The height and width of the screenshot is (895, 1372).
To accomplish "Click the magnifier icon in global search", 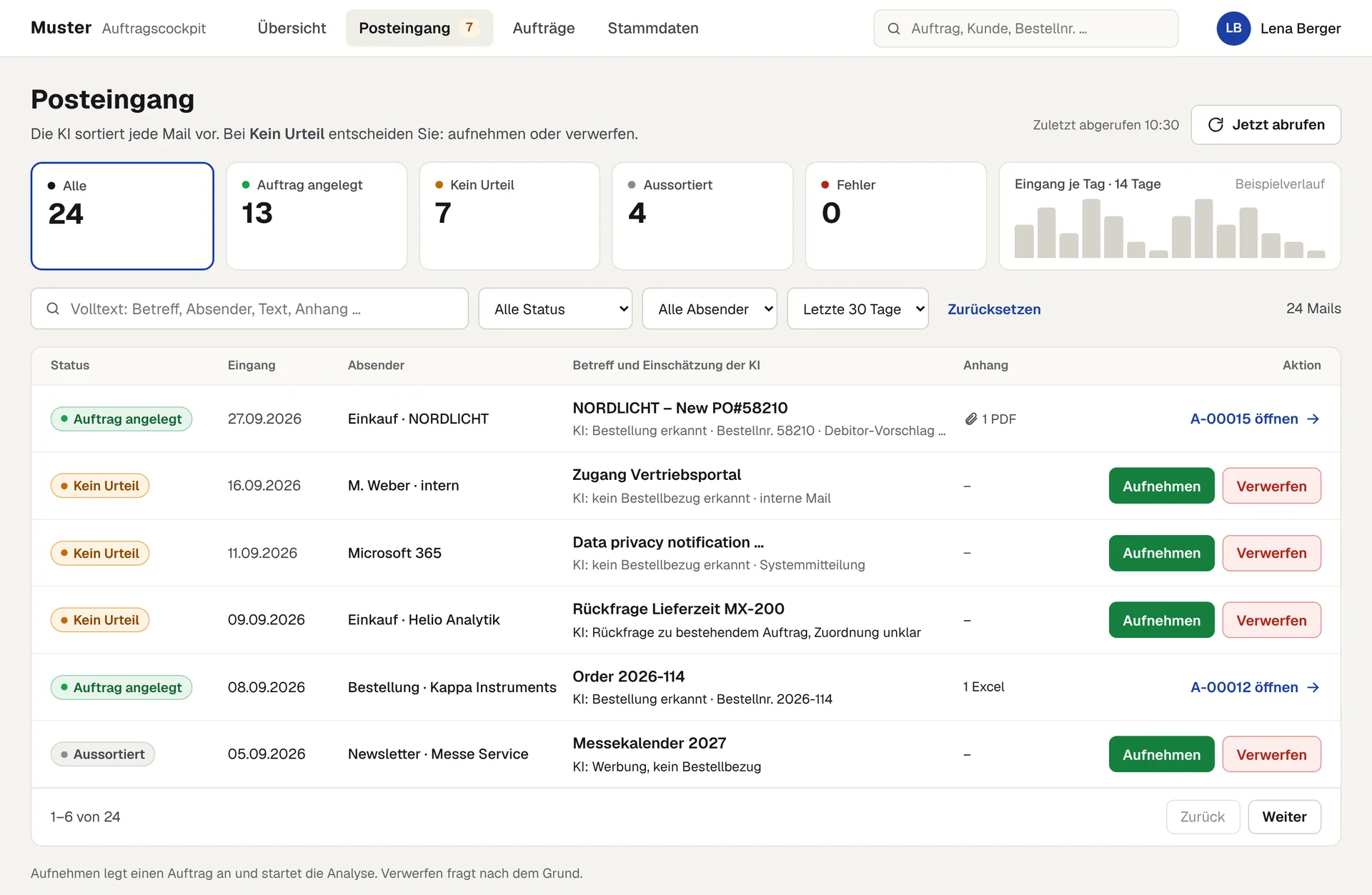I will click(x=893, y=29).
